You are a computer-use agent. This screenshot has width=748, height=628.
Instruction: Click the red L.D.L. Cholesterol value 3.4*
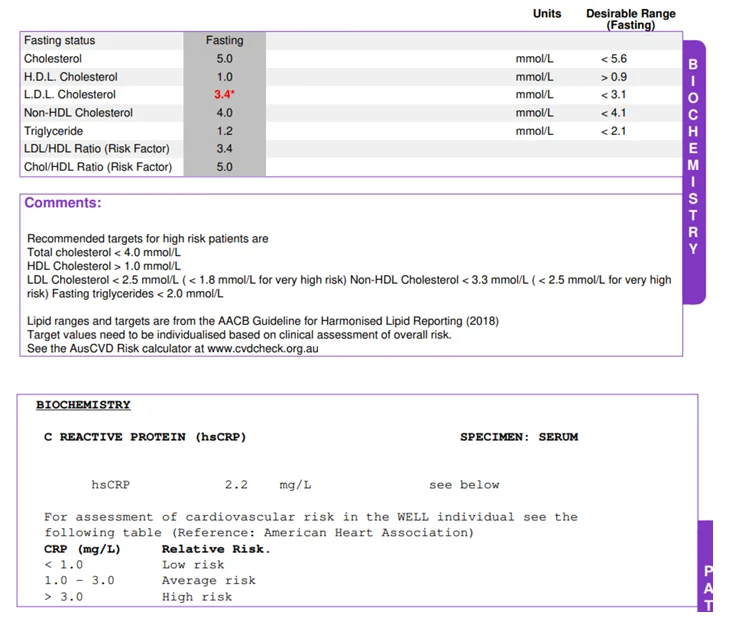point(225,94)
